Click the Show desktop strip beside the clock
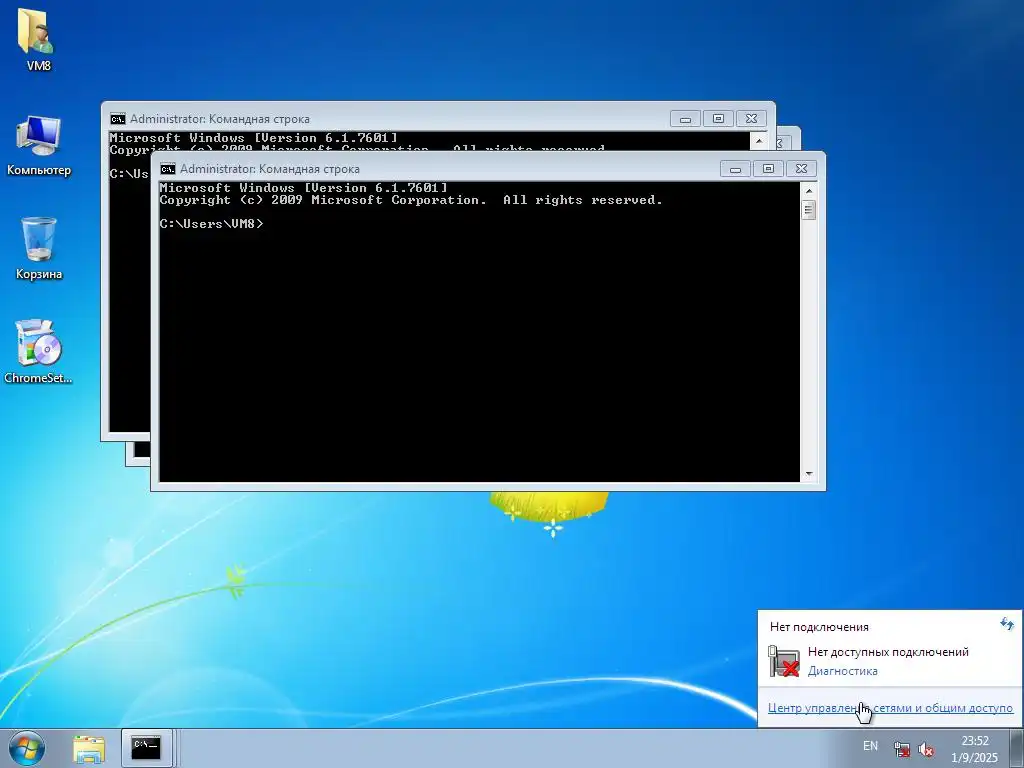Screen dimensions: 1024x768 1016,748
